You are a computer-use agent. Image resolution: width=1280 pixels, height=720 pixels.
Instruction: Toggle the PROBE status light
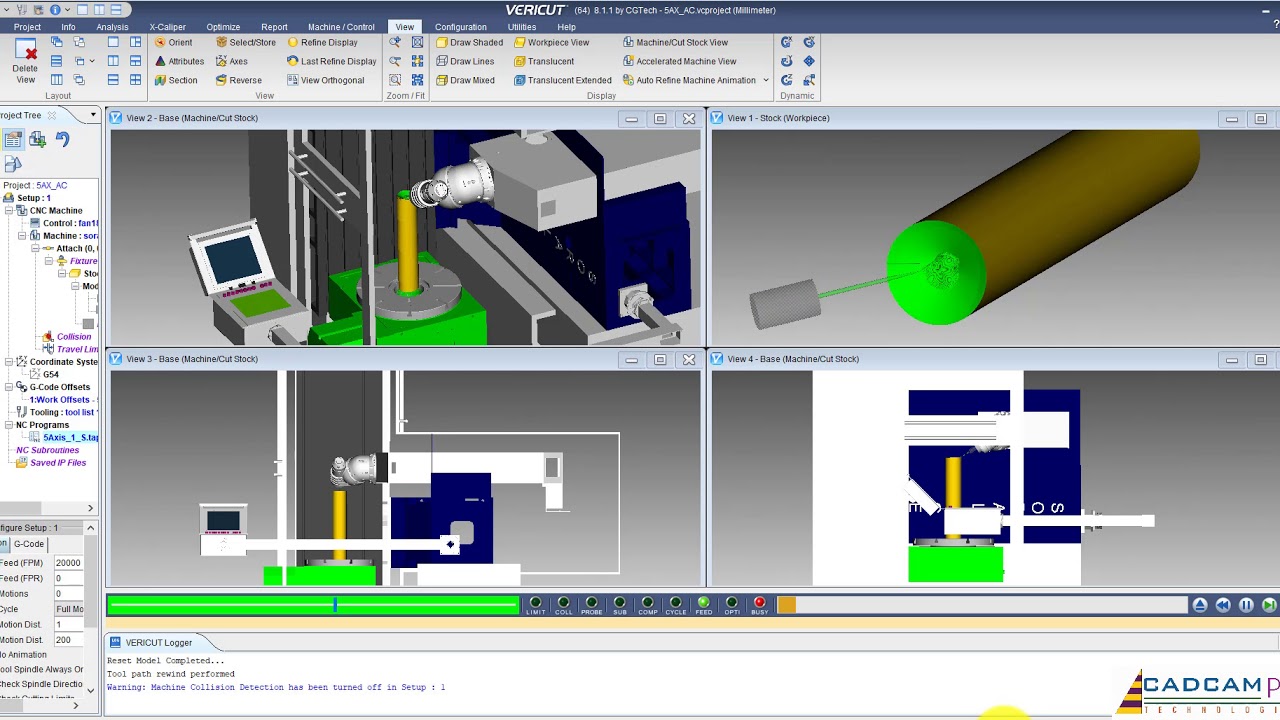(591, 605)
